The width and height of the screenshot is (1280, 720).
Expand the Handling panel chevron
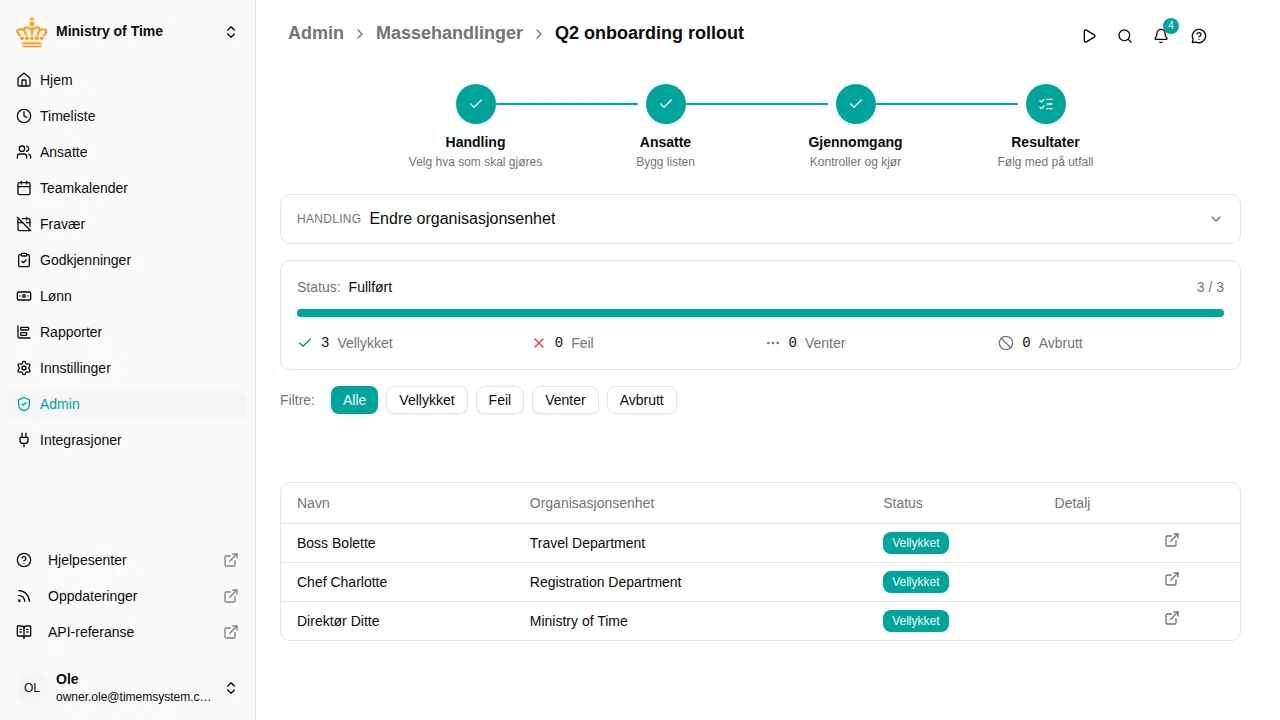coord(1216,219)
